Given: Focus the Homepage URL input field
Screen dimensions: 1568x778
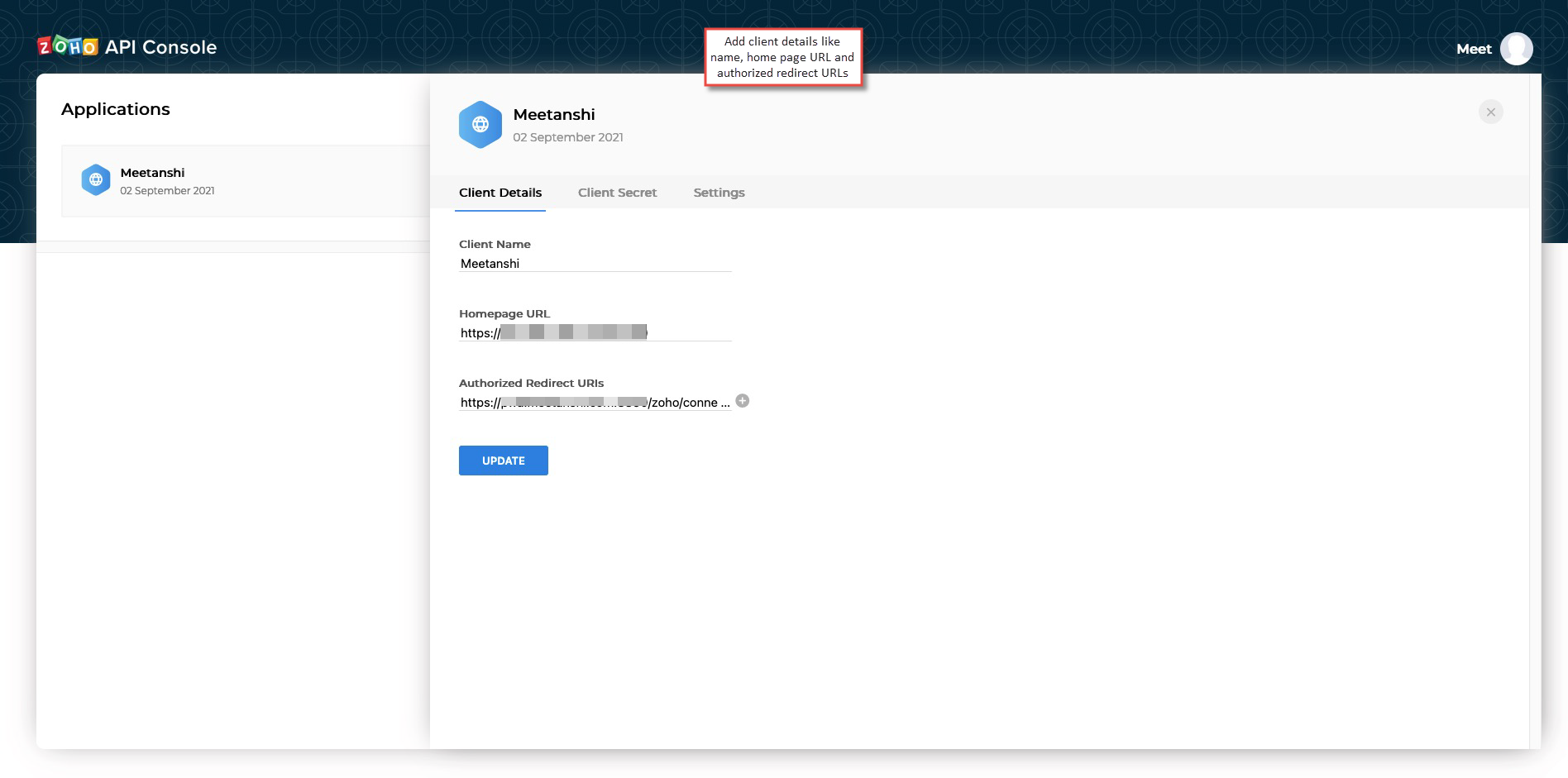Looking at the screenshot, I should point(595,333).
